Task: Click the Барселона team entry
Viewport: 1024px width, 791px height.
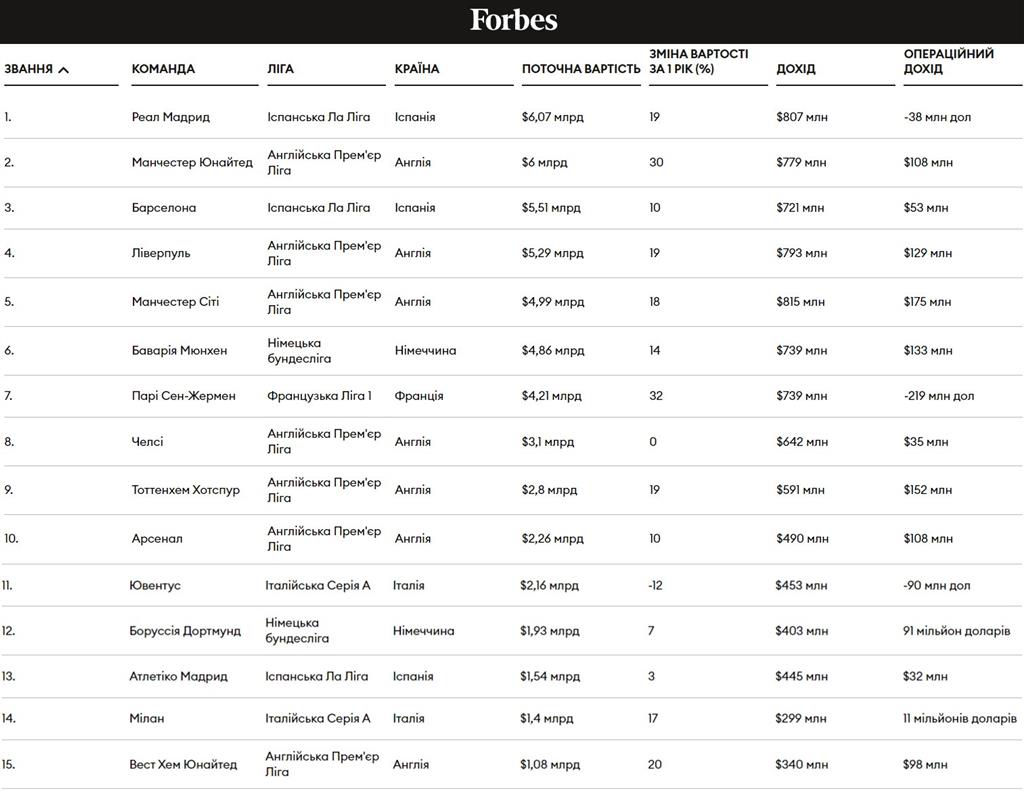Action: click(164, 208)
